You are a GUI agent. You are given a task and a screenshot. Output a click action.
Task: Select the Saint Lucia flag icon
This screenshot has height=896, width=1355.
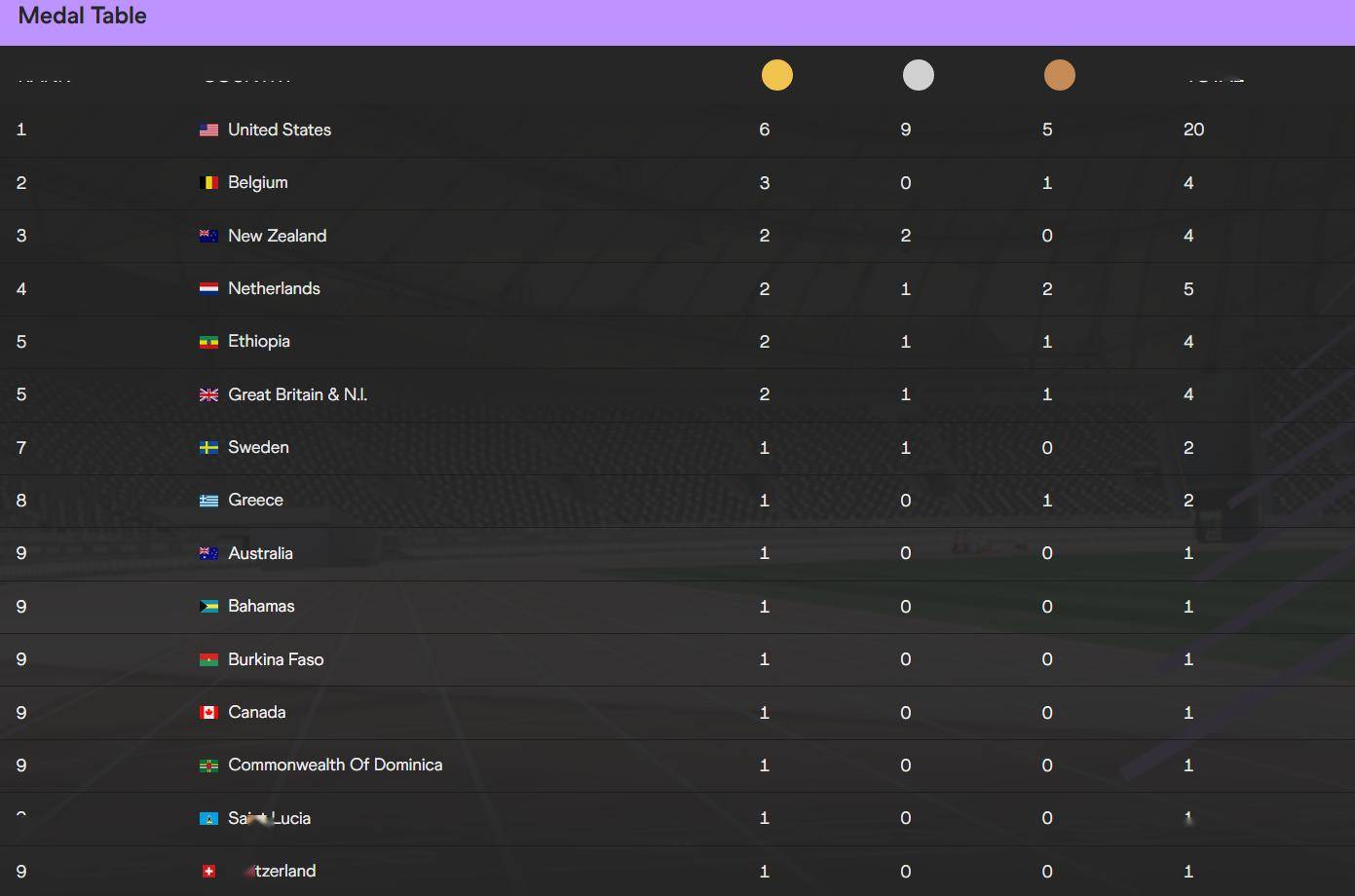208,819
